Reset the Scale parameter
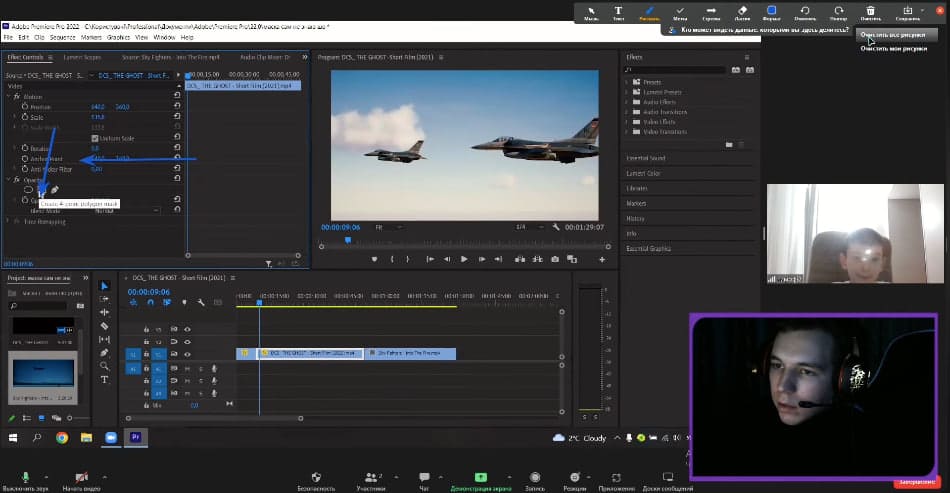950x493 pixels. click(x=177, y=116)
